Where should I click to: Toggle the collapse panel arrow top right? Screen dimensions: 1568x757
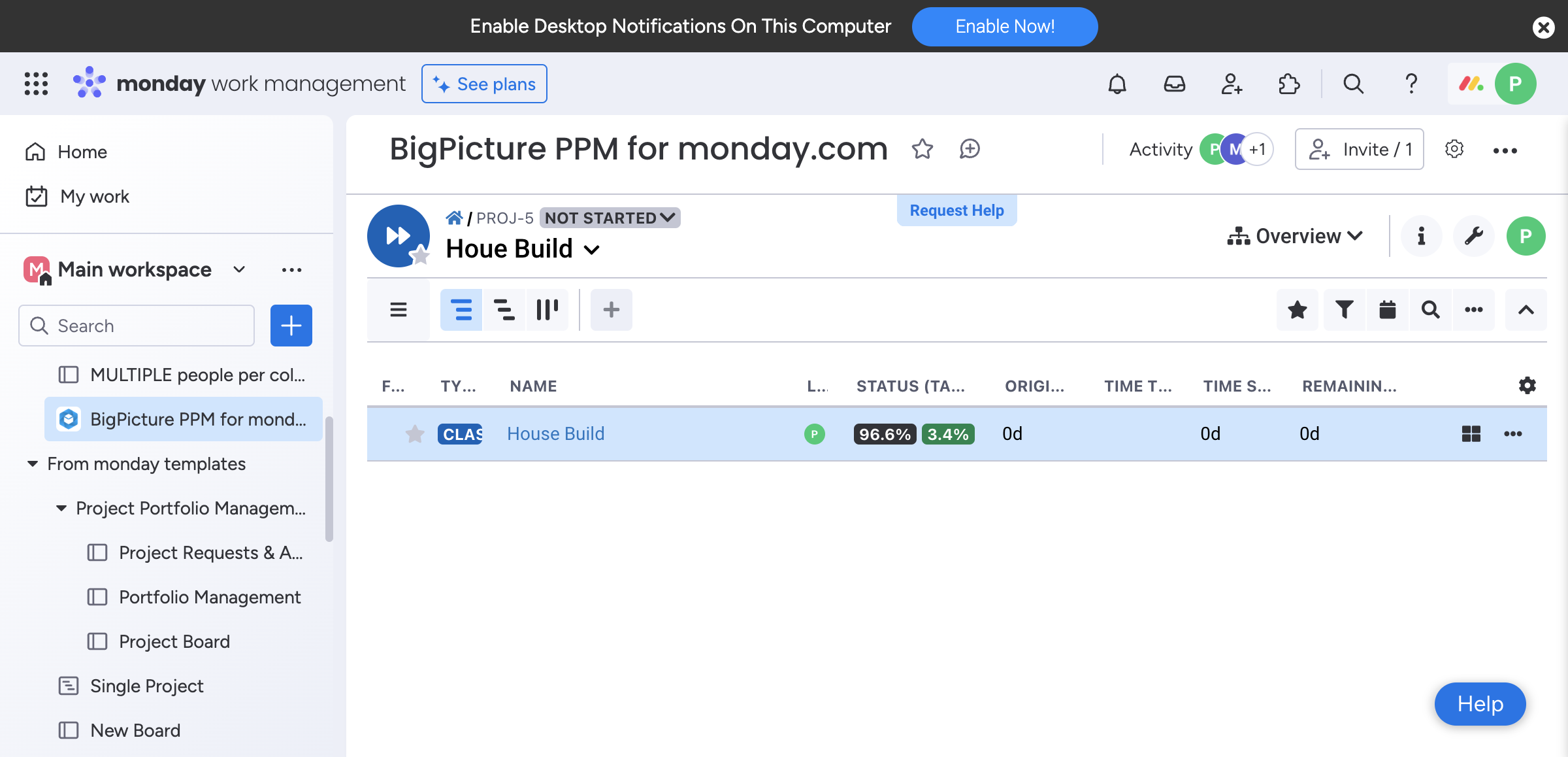point(1526,310)
